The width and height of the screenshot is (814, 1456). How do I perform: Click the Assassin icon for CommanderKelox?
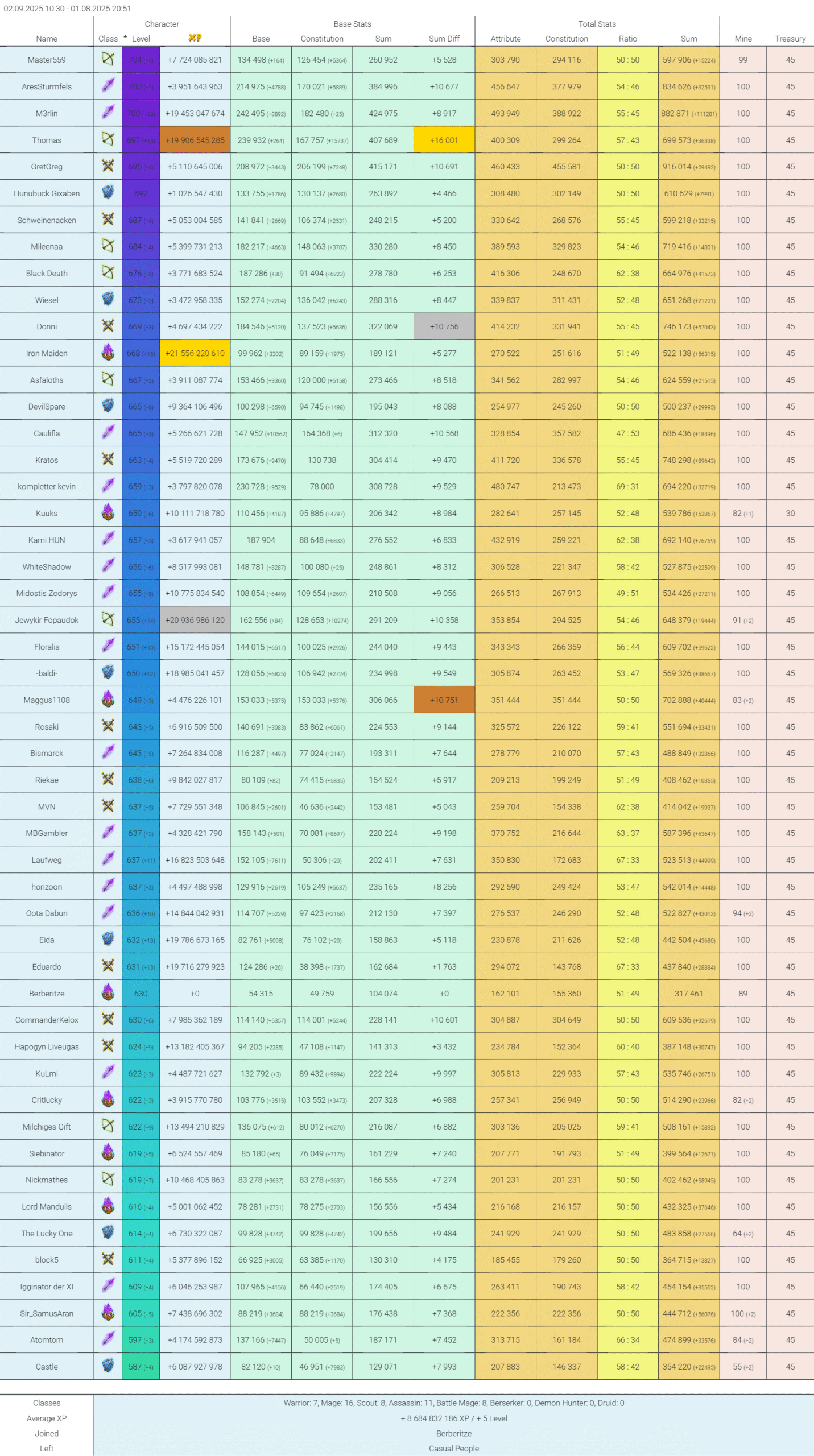click(x=108, y=1019)
